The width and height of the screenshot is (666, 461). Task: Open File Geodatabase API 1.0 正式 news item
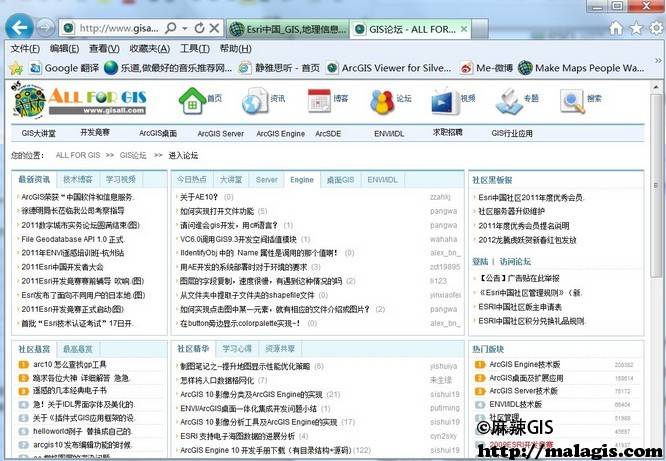click(73, 239)
